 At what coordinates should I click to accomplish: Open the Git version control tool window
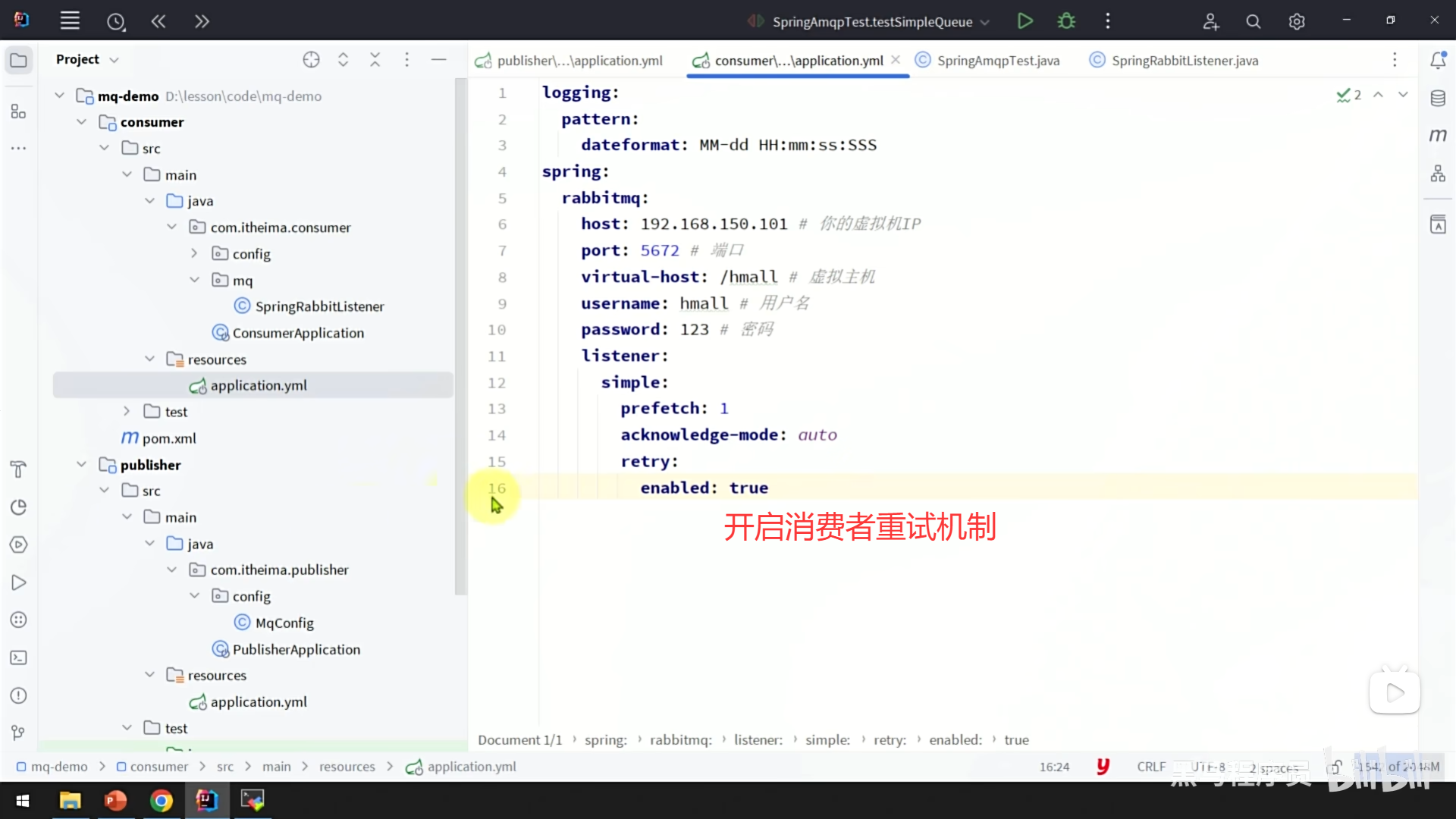coord(19,733)
